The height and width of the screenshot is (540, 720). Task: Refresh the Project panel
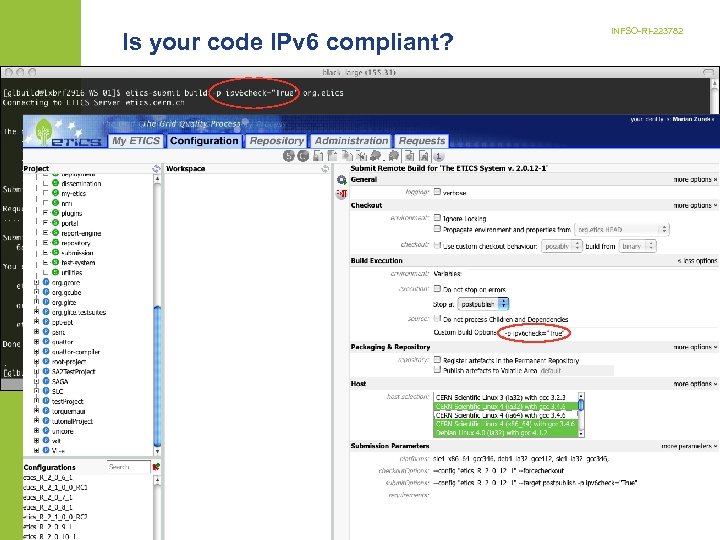pyautogui.click(x=157, y=169)
